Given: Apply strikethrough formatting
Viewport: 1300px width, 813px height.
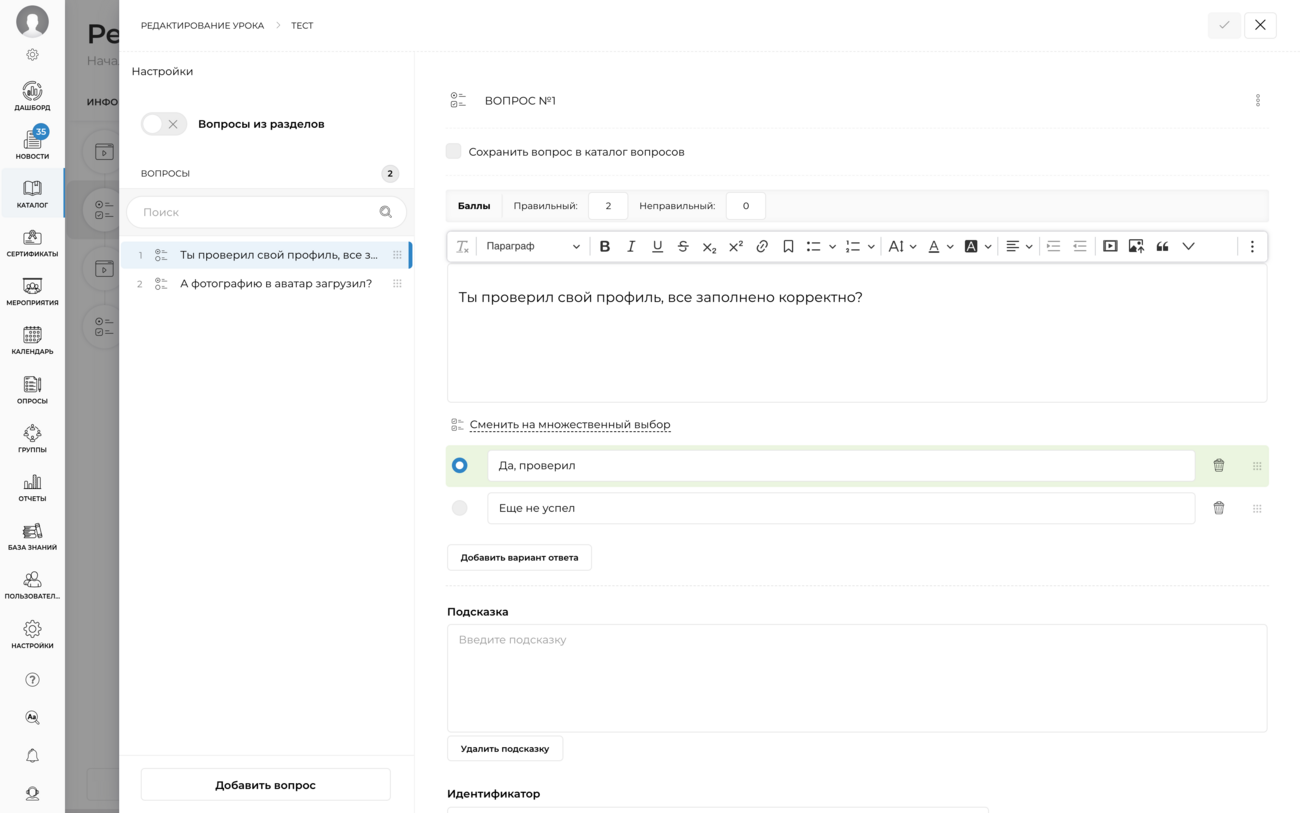Looking at the screenshot, I should pos(683,246).
